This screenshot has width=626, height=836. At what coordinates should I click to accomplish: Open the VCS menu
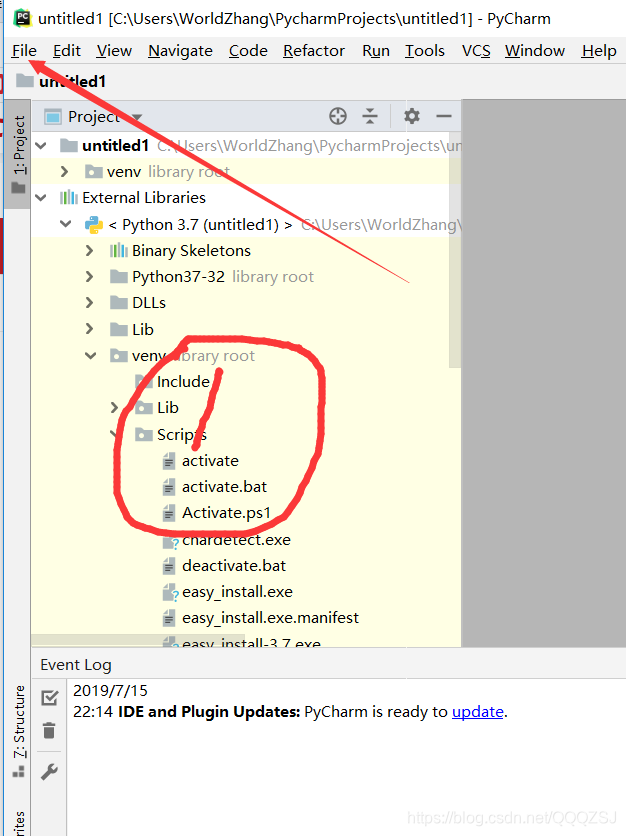(476, 51)
